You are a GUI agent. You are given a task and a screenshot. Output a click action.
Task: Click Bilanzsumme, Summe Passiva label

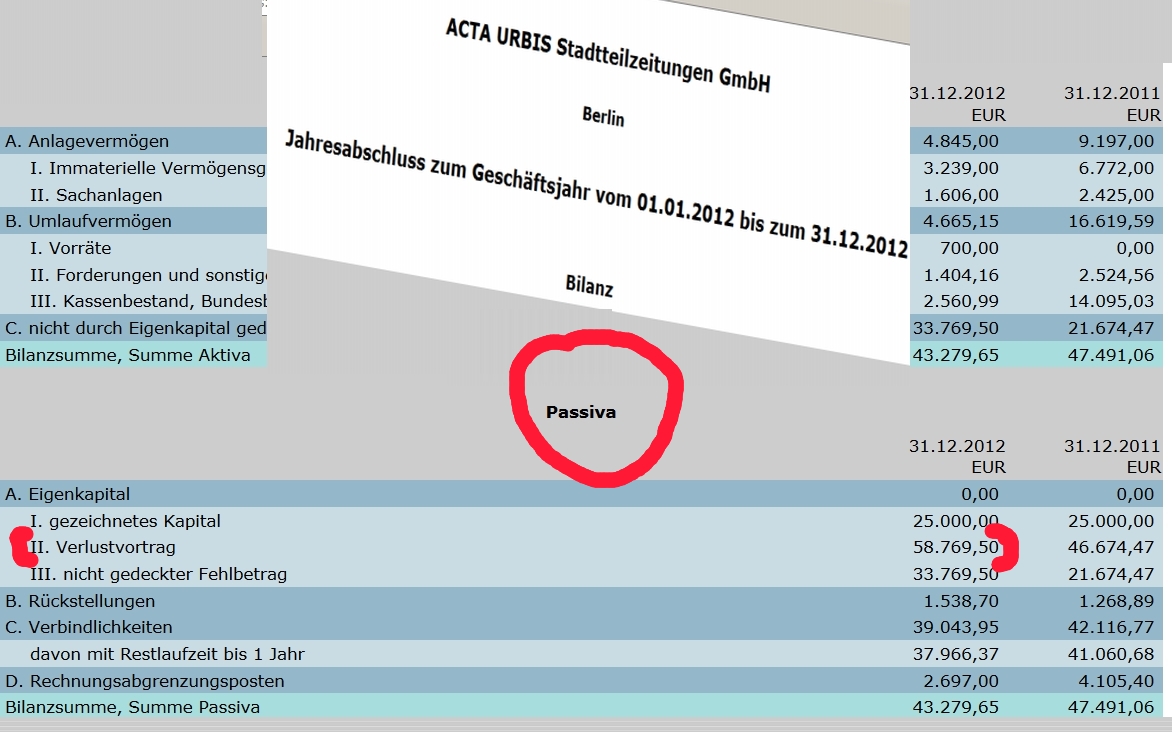pyautogui.click(x=133, y=707)
